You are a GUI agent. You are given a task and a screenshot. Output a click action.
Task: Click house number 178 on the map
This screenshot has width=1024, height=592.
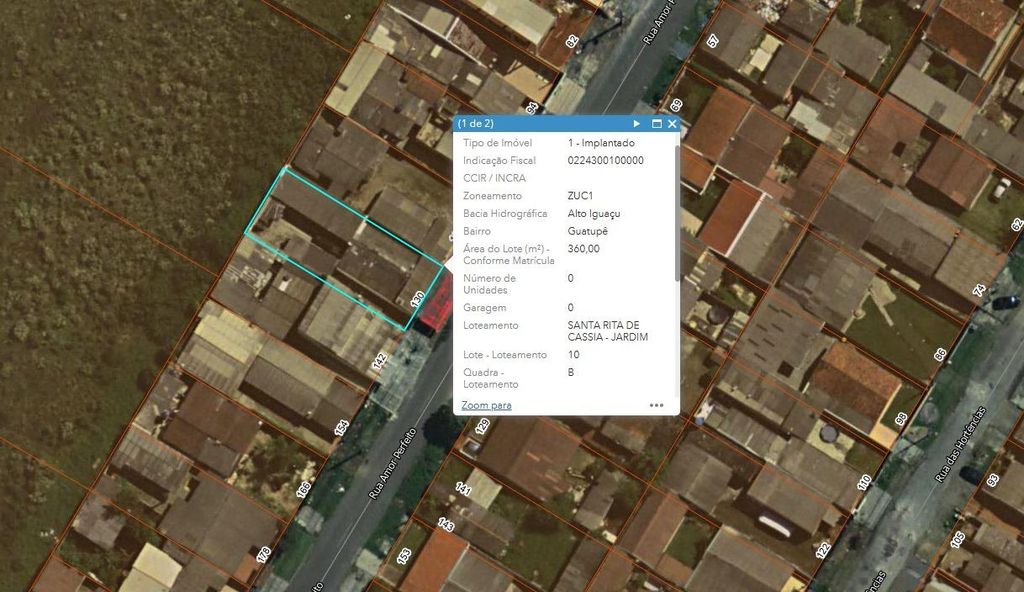263,555
